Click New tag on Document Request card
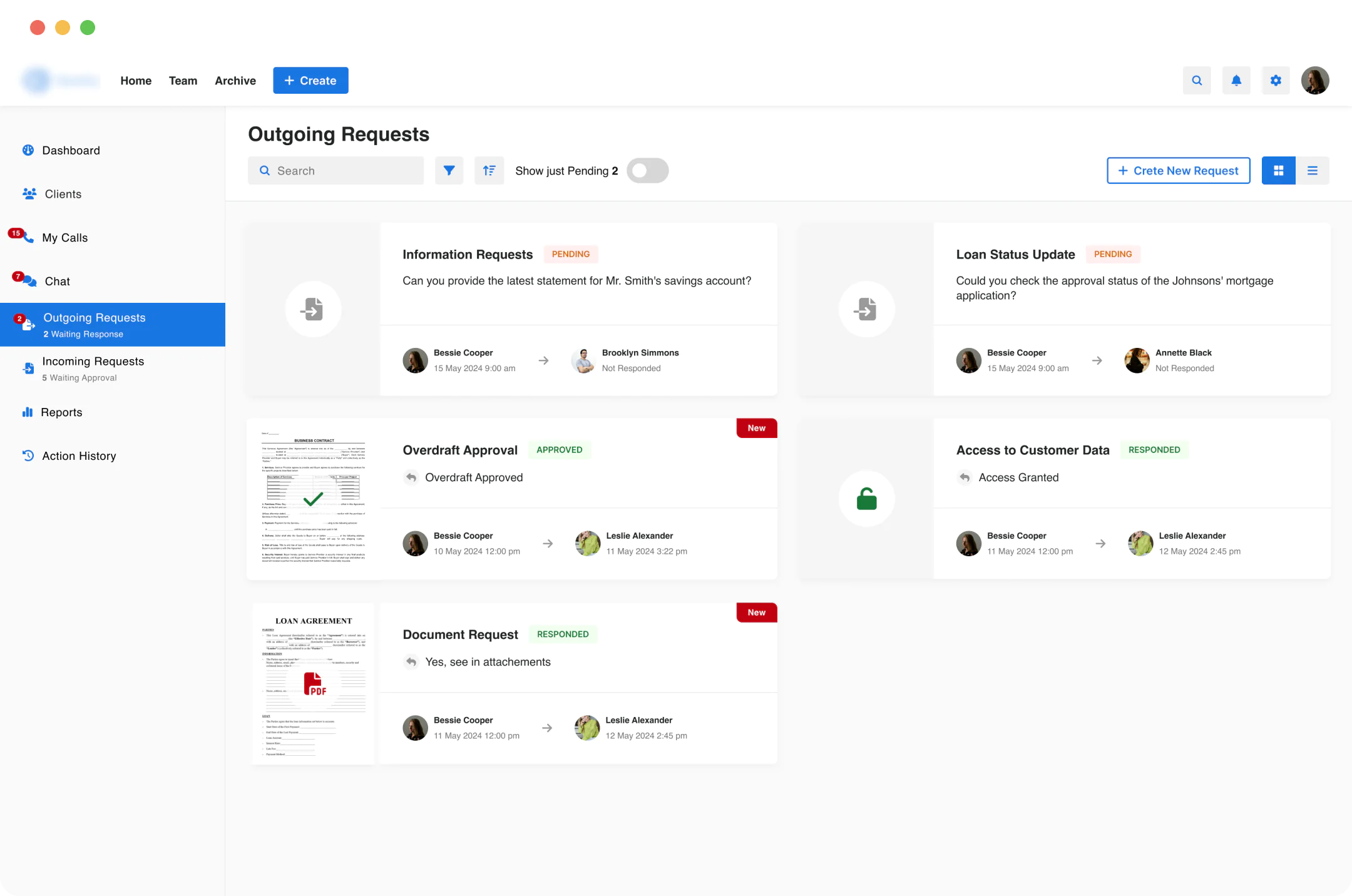Image resolution: width=1352 pixels, height=896 pixels. pos(757,613)
